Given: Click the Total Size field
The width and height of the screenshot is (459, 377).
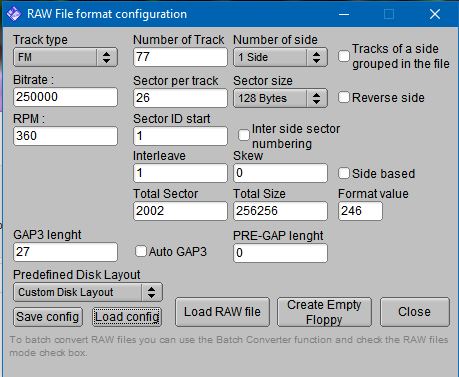Looking at the screenshot, I should tap(280, 211).
